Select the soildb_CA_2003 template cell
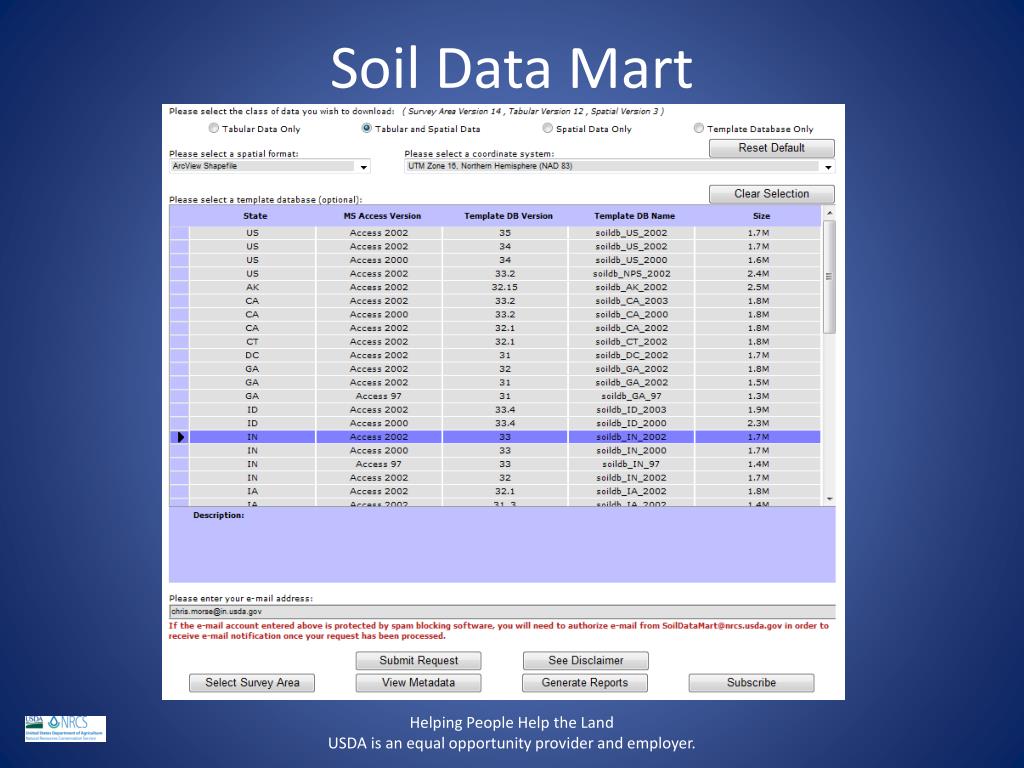The width and height of the screenshot is (1024, 768). click(x=632, y=301)
